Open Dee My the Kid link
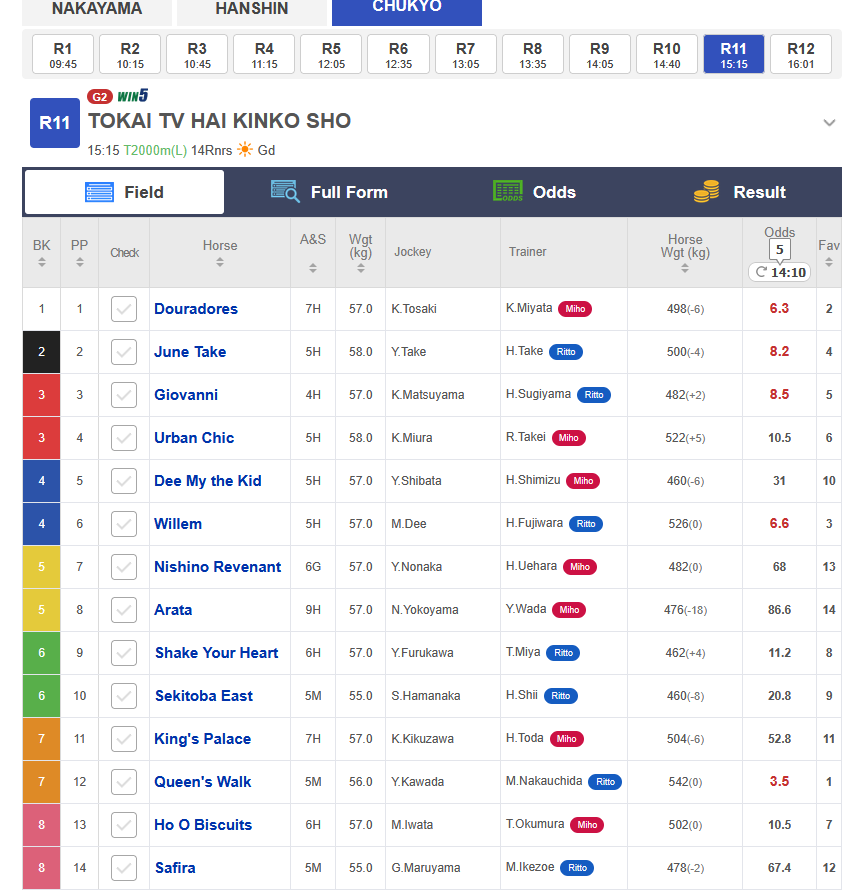 coord(208,481)
